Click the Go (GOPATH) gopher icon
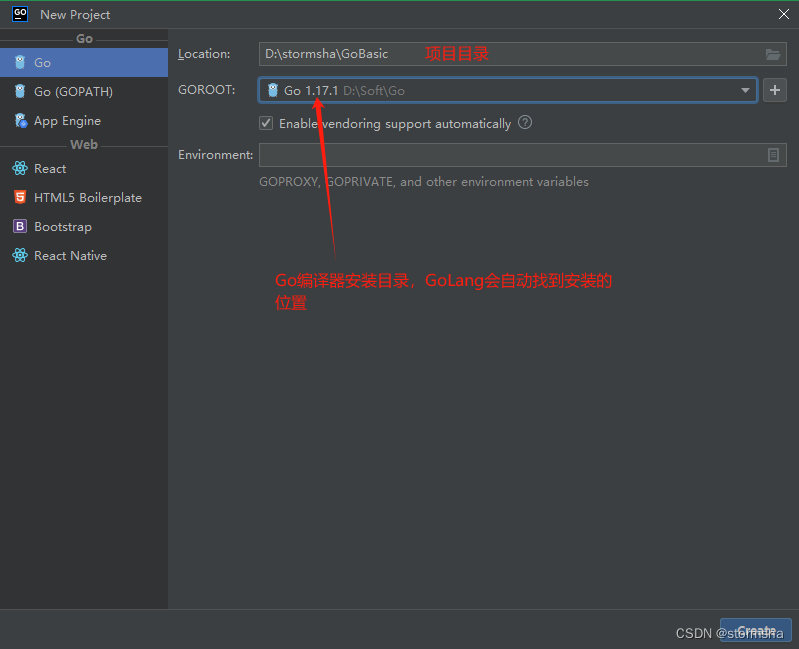Viewport: 799px width, 649px height. coord(20,91)
